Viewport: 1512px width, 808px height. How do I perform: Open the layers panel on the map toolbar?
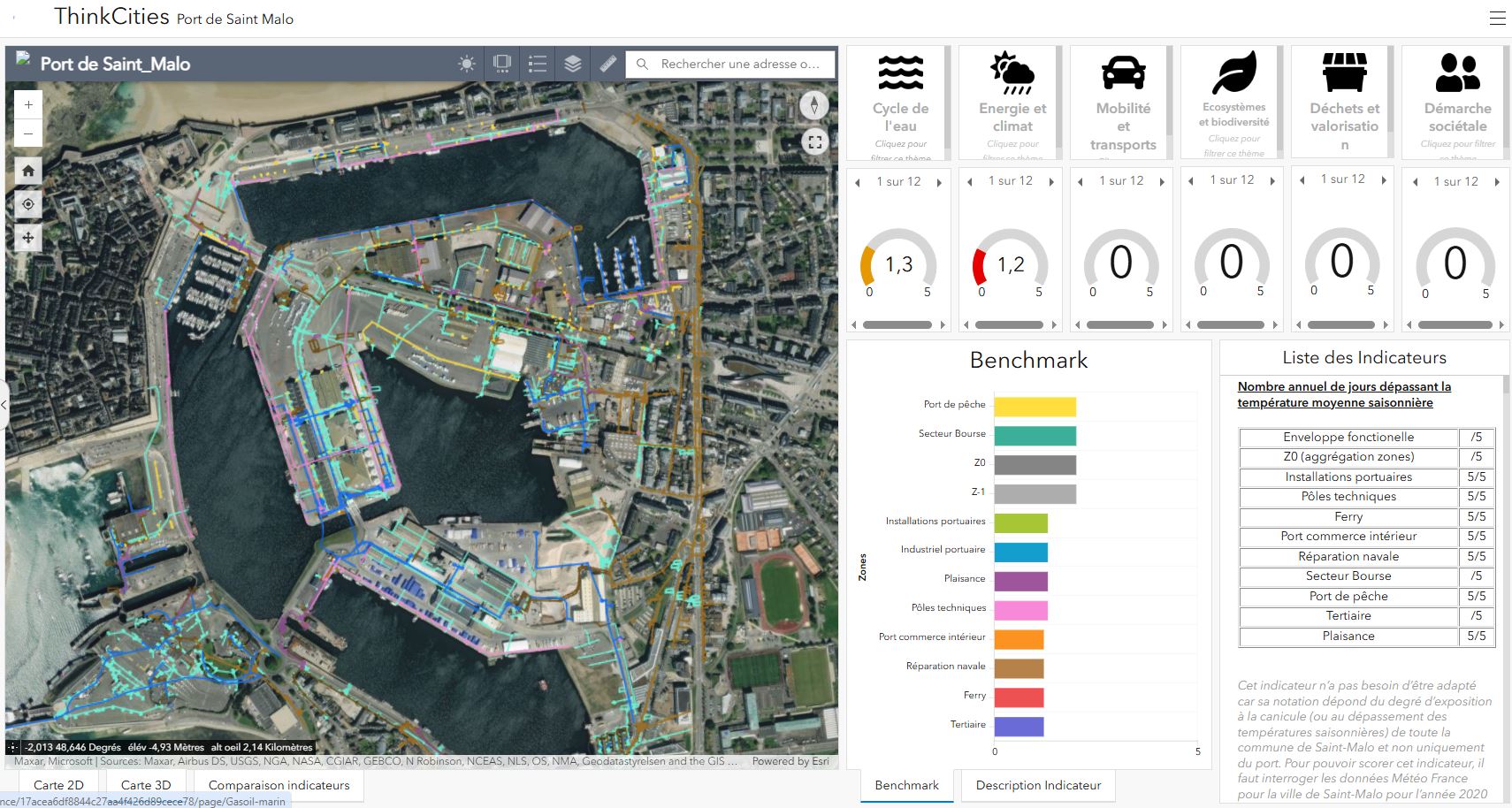(571, 63)
